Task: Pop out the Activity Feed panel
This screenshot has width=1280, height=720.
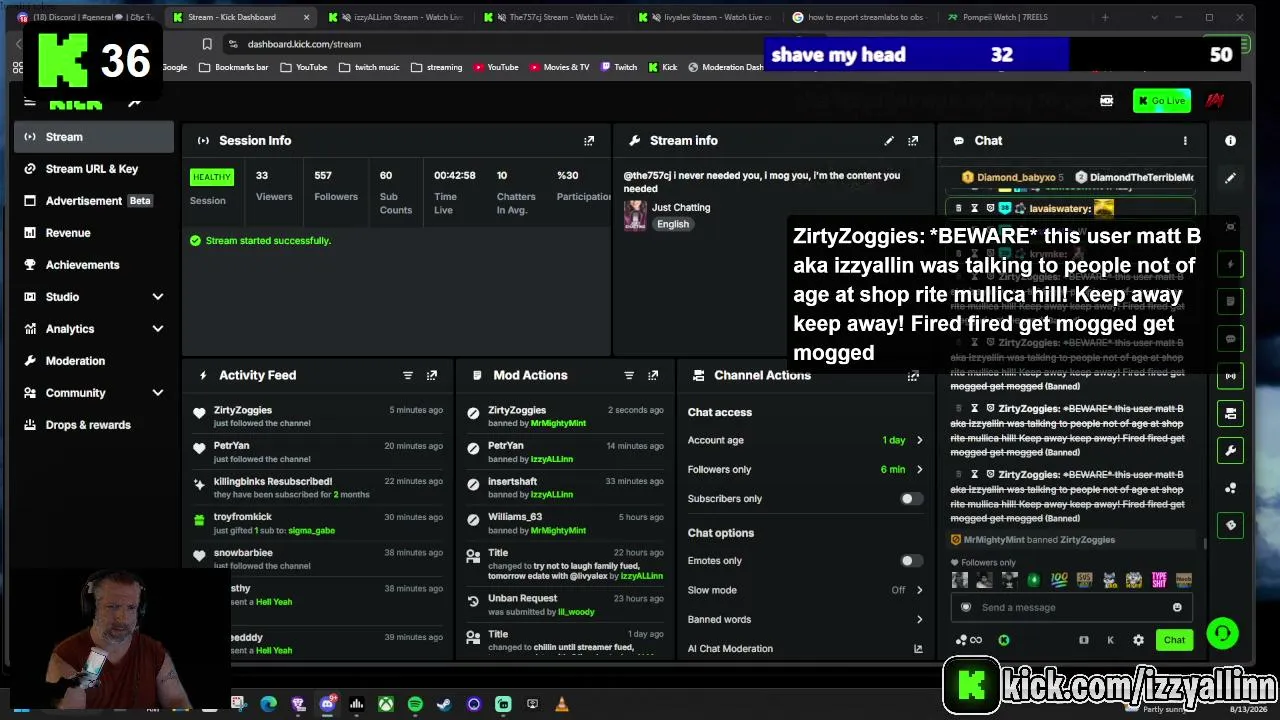Action: pyautogui.click(x=432, y=375)
